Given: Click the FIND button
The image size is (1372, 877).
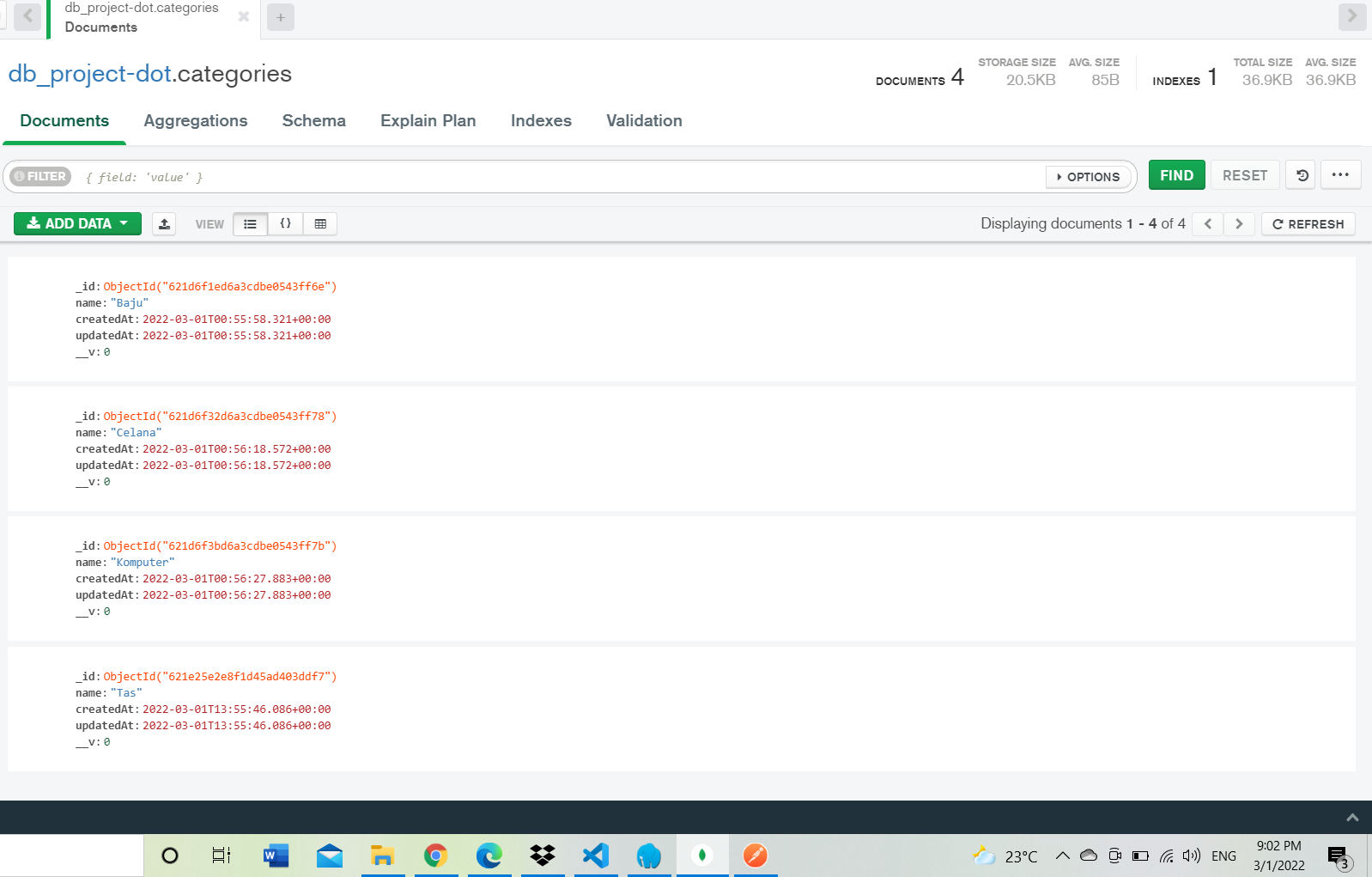Looking at the screenshot, I should click(x=1176, y=175).
